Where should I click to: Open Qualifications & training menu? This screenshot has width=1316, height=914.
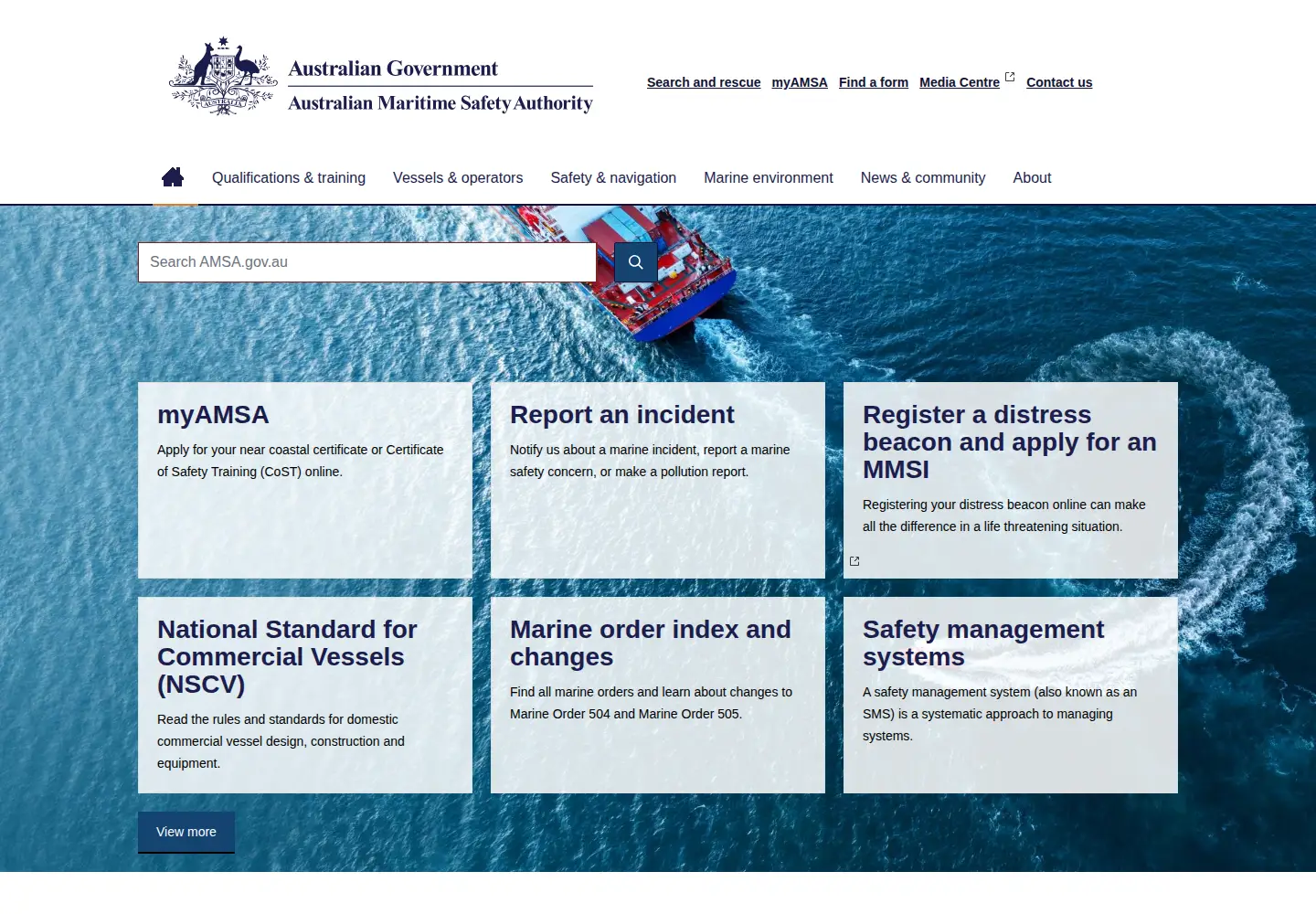[289, 178]
